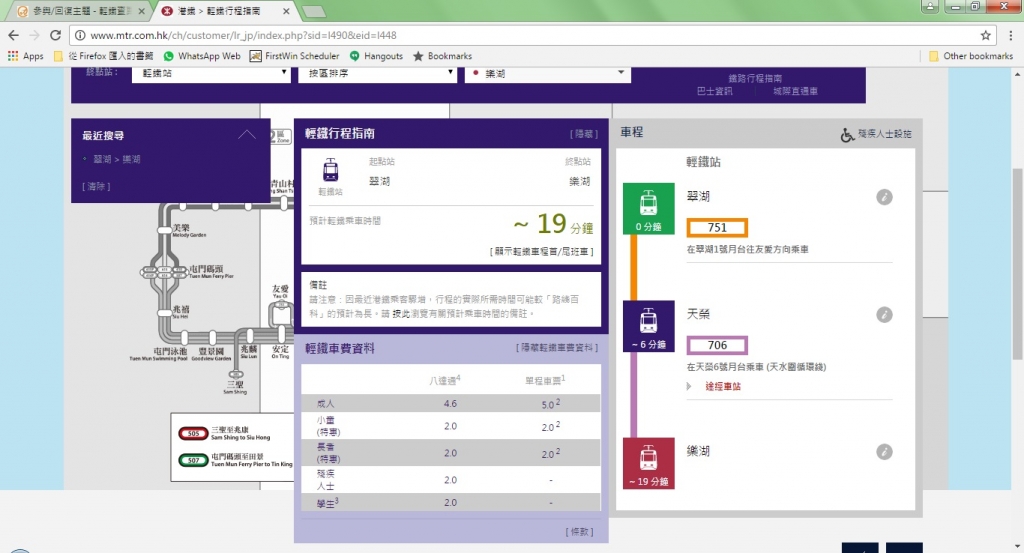The image size is (1024, 553).
Task: Click 清除 to clear recent searches
Action: pyautogui.click(x=96, y=187)
